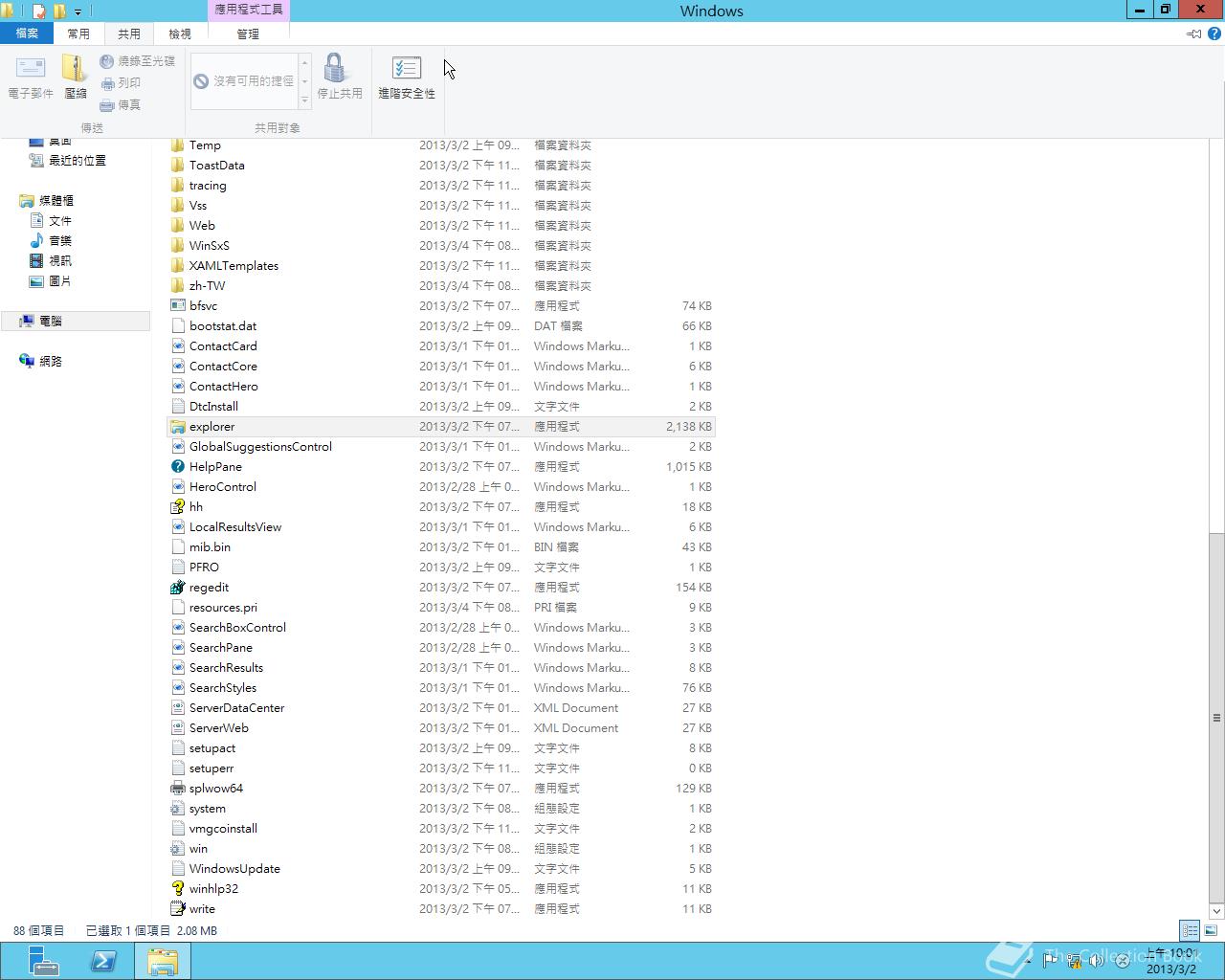
Task: Select 媒體櫃 Libraries in navigation pane
Action: 46,201
